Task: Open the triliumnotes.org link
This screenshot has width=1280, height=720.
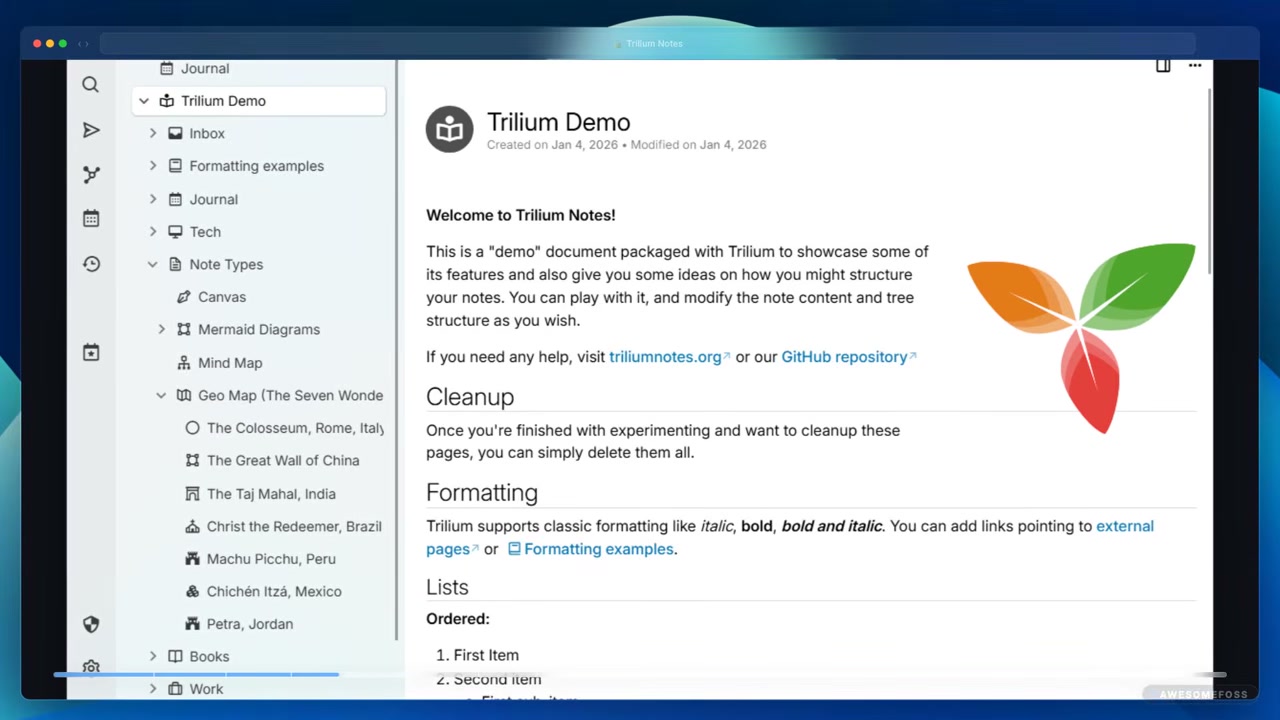Action: click(x=669, y=357)
